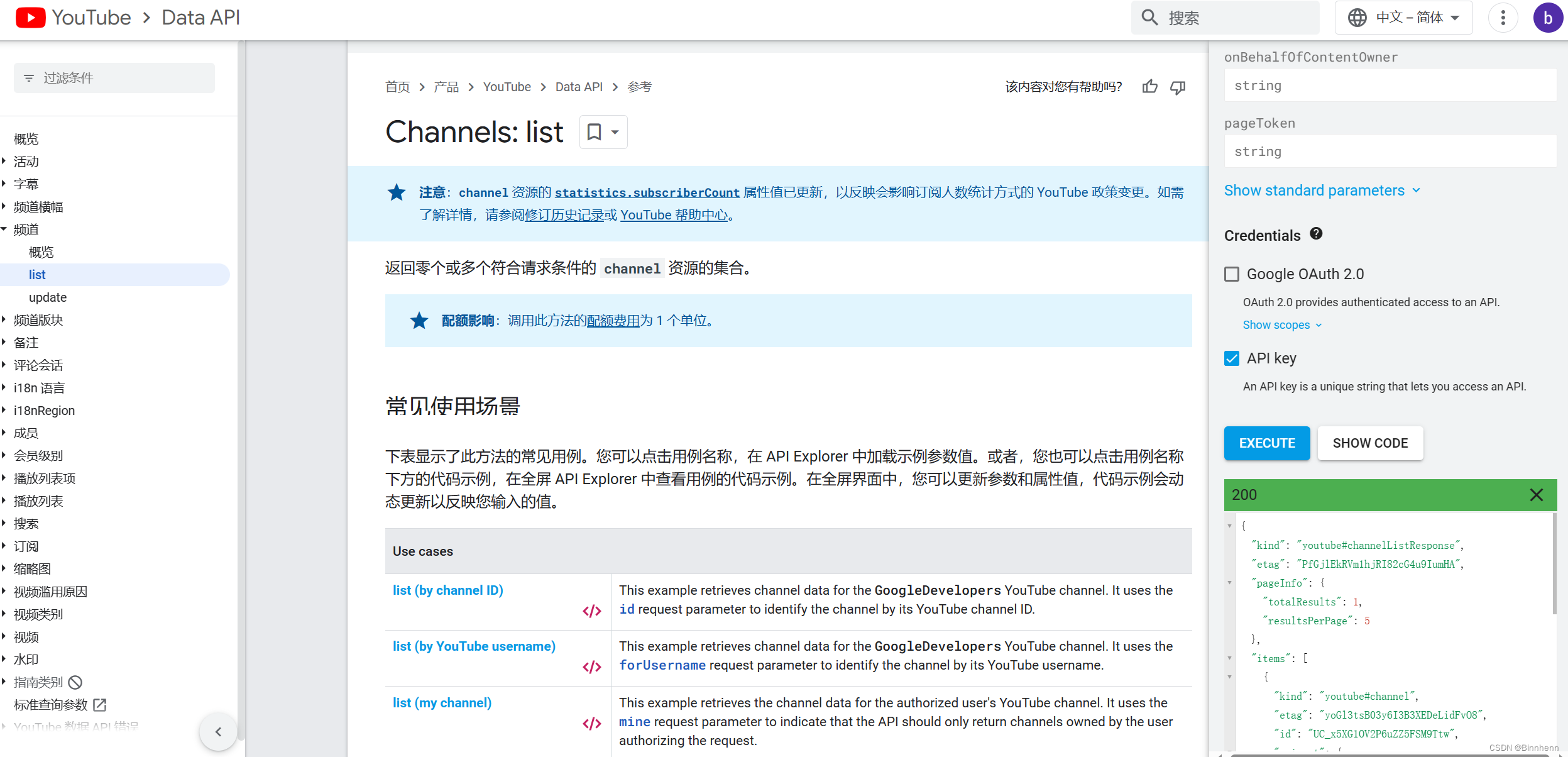
Task: Open the three-dot more options menu
Action: click(x=1503, y=18)
